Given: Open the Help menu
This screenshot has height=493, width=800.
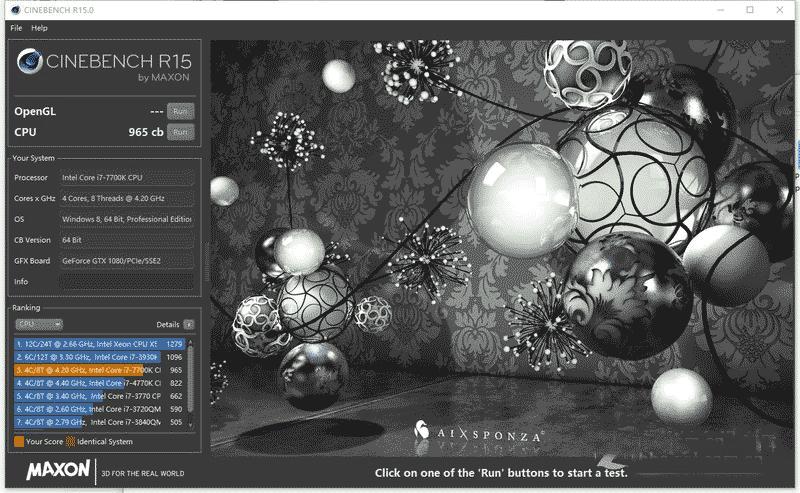Looking at the screenshot, I should (x=39, y=28).
